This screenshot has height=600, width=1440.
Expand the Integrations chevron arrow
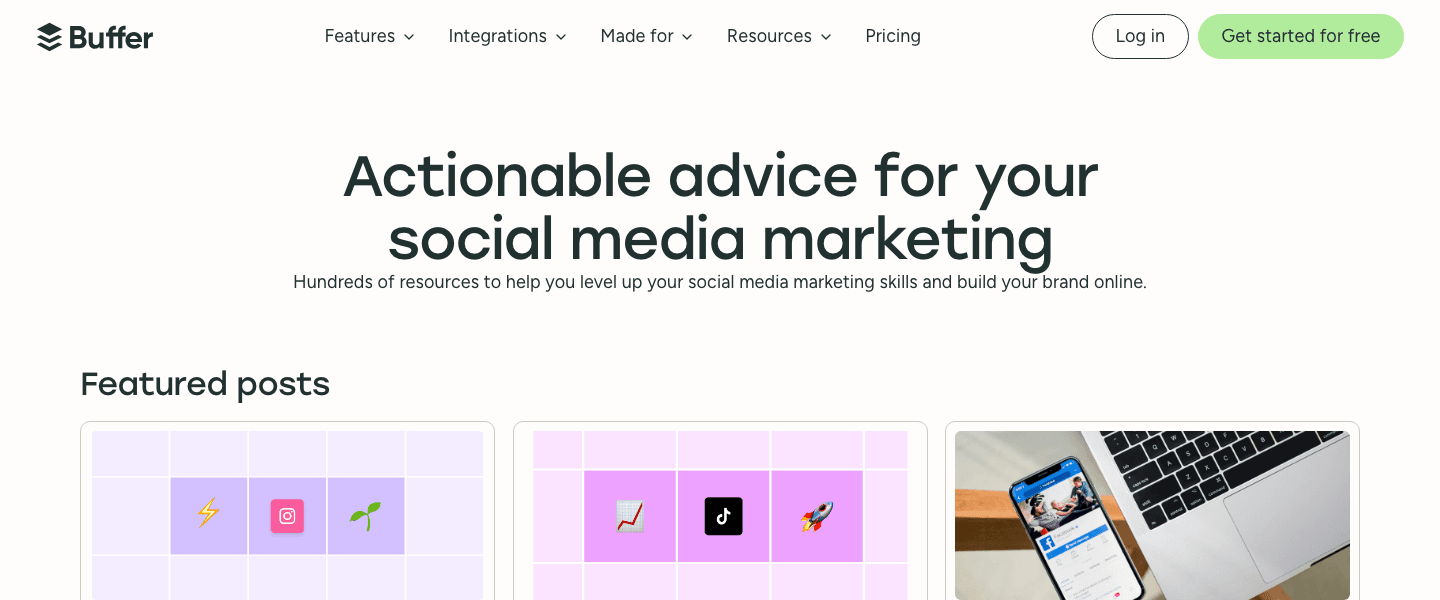[561, 37]
